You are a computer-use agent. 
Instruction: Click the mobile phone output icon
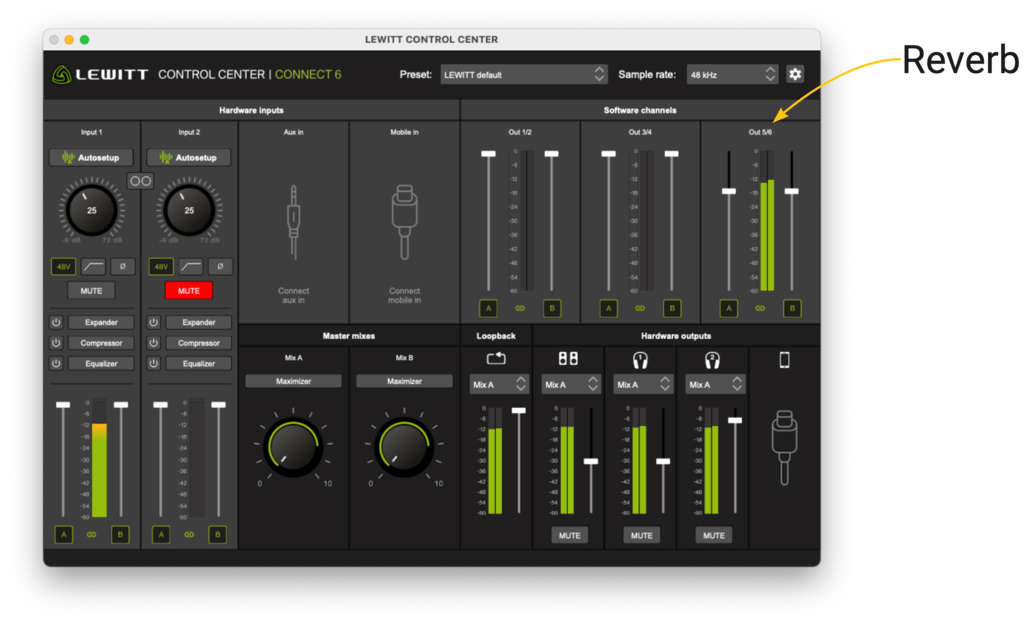[784, 359]
